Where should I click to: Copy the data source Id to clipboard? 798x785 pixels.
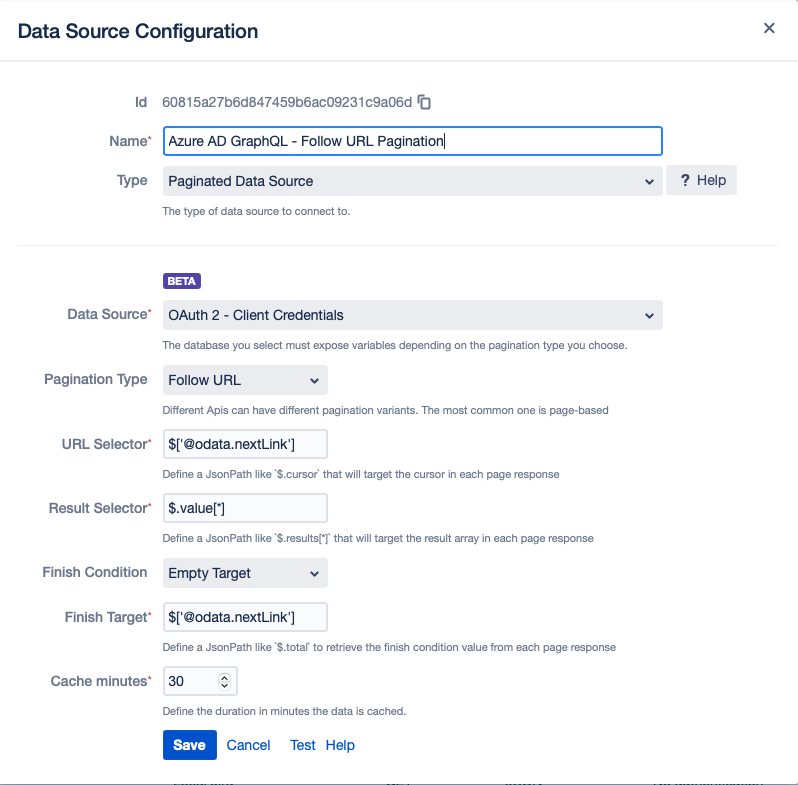click(425, 102)
